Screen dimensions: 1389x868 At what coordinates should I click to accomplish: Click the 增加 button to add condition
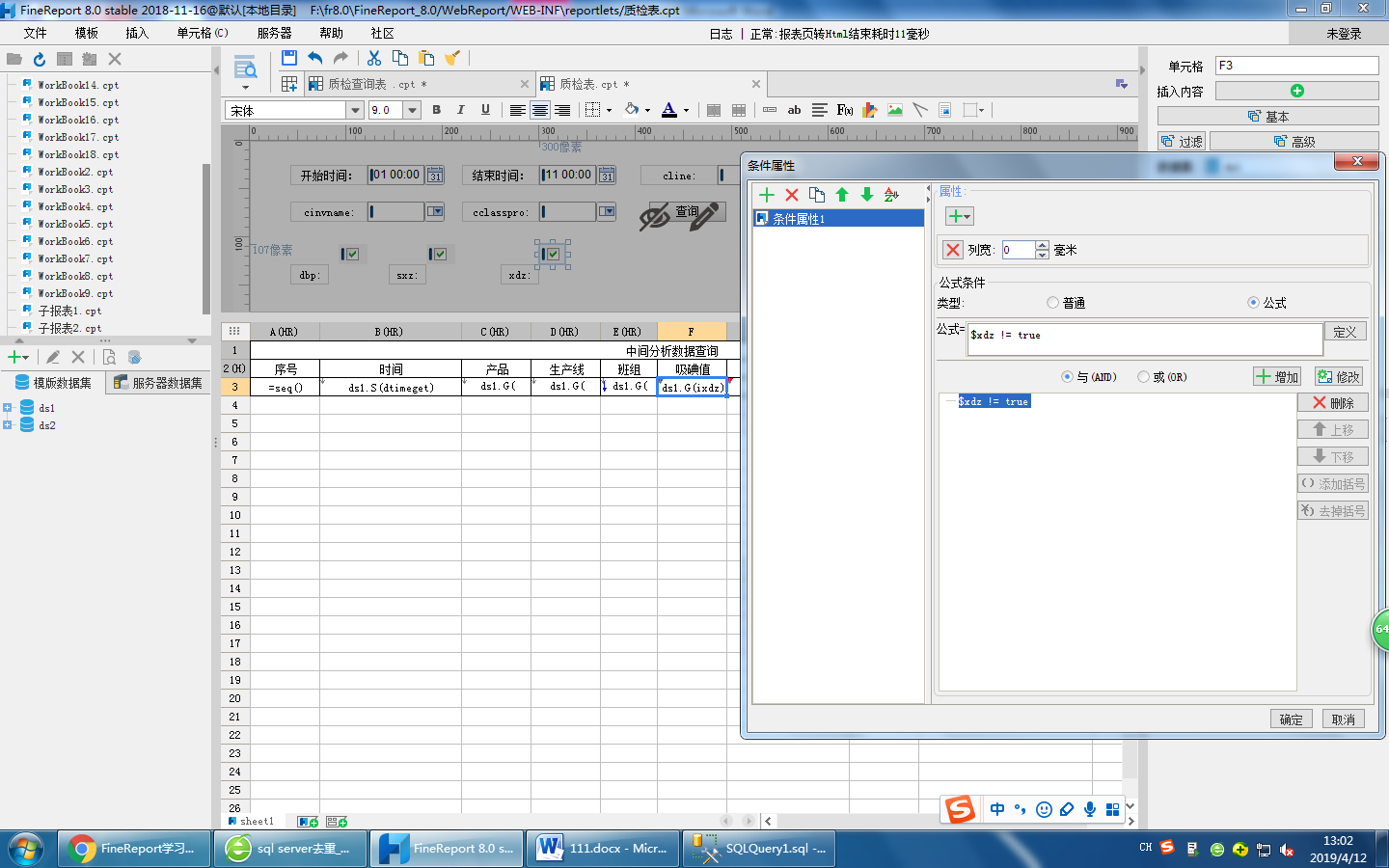[1278, 377]
